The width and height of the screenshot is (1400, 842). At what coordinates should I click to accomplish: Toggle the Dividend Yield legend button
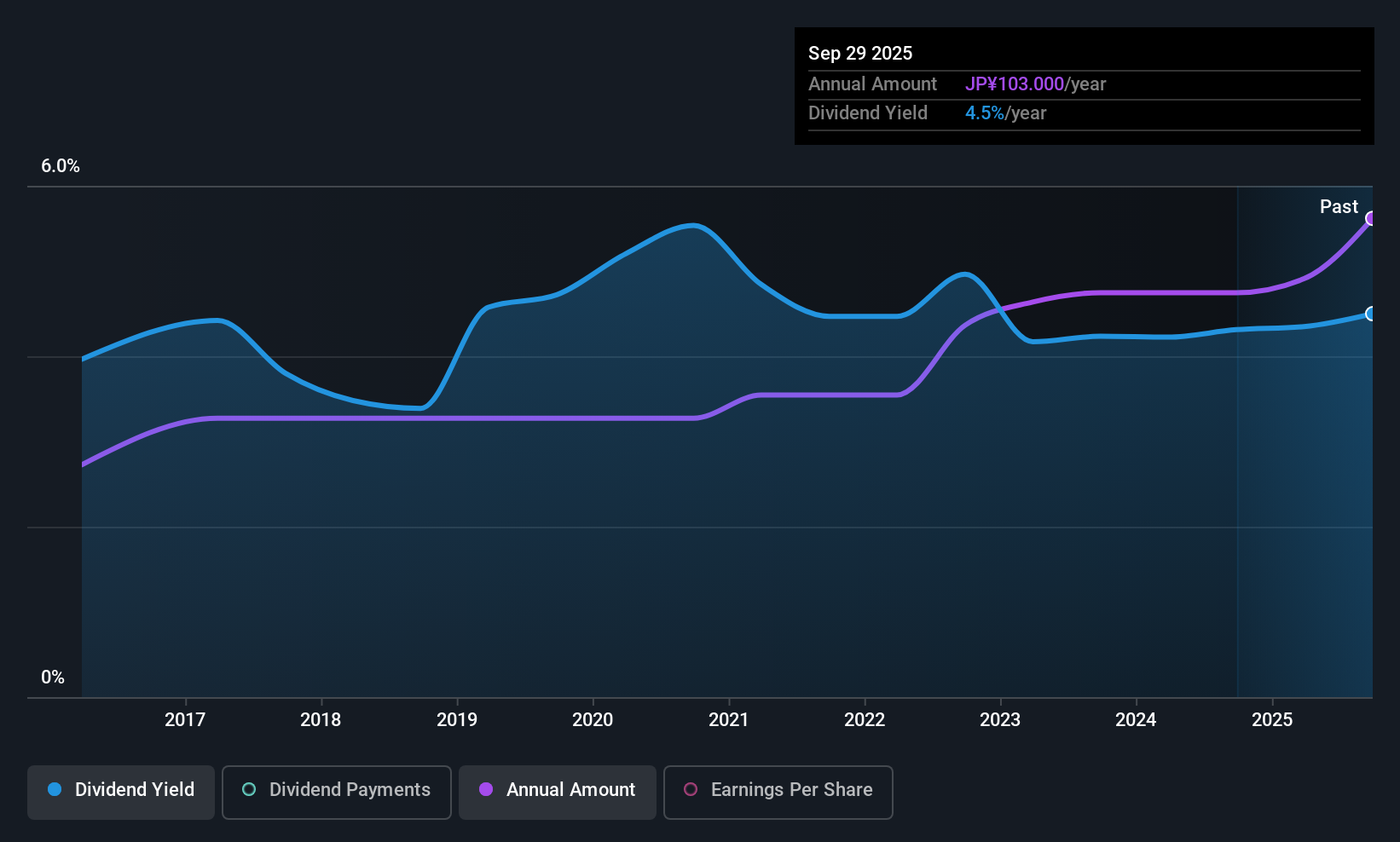121,790
